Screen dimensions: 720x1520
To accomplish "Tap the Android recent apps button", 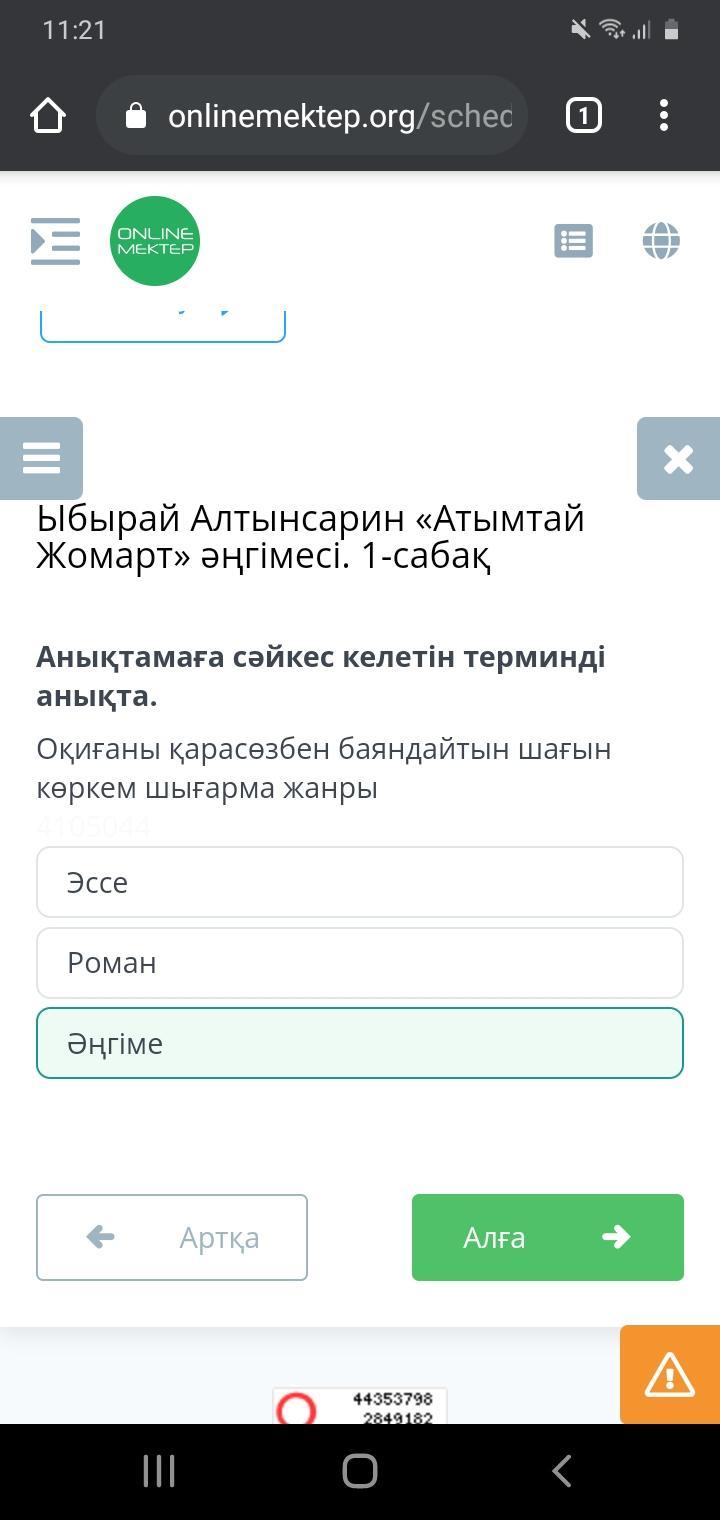I will [159, 1471].
